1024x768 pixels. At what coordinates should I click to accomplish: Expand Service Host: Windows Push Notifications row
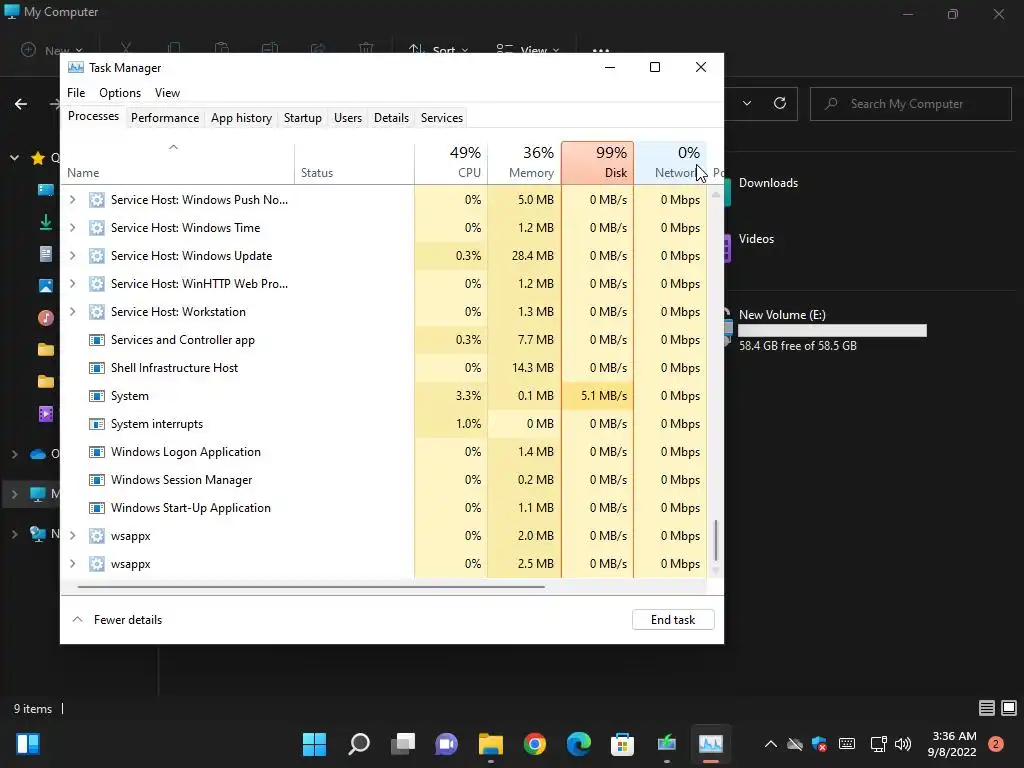[72, 200]
